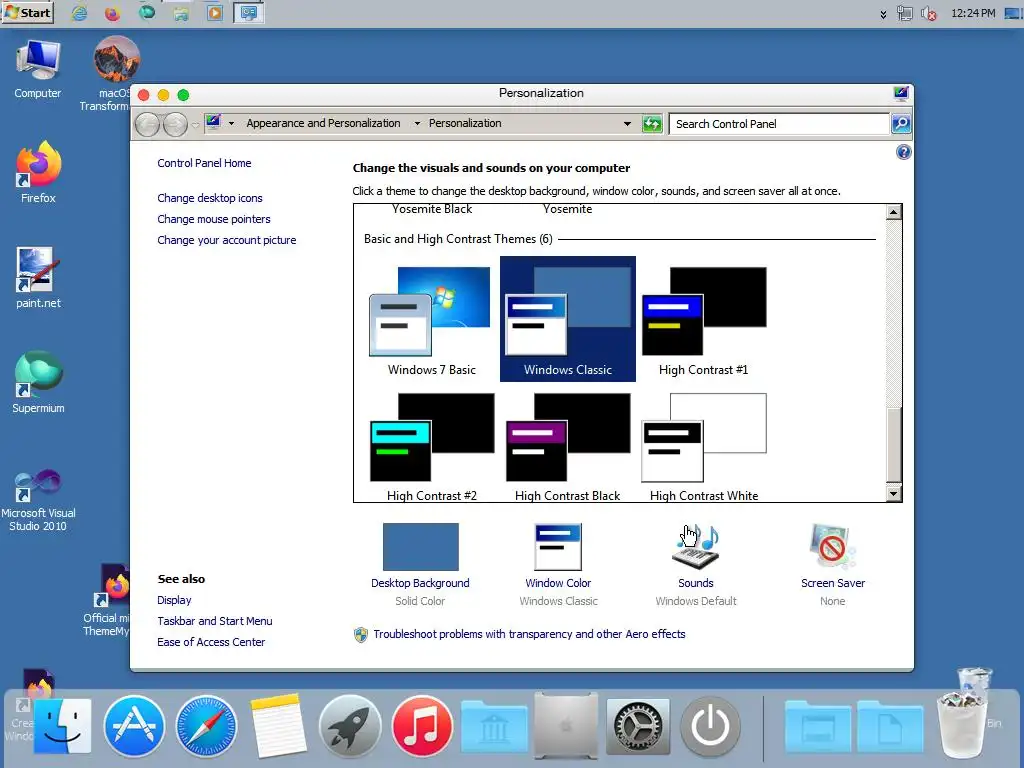Screen dimensions: 1024x768
Task: Open Supermium desktop shortcut
Action: (x=38, y=383)
